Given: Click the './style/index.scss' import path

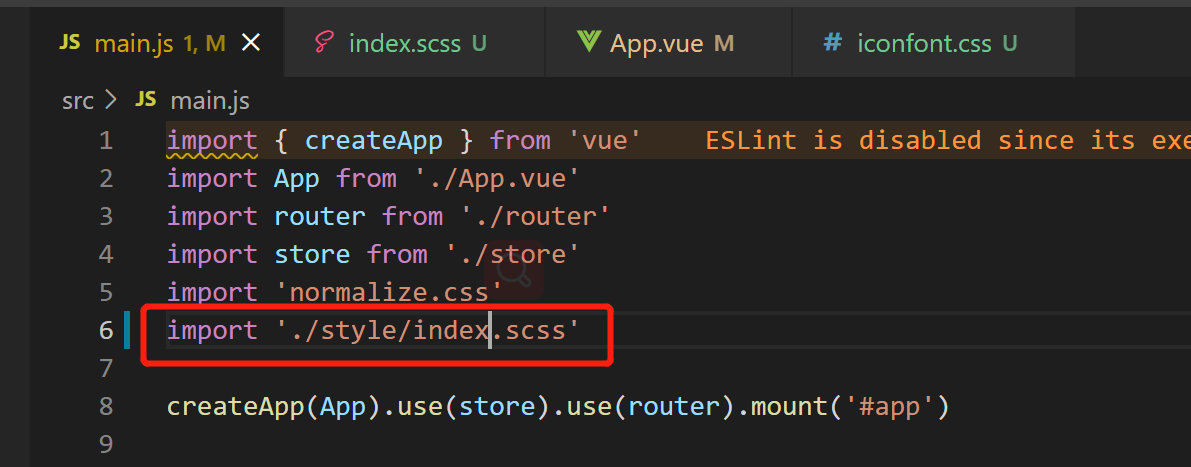Looking at the screenshot, I should click(427, 330).
